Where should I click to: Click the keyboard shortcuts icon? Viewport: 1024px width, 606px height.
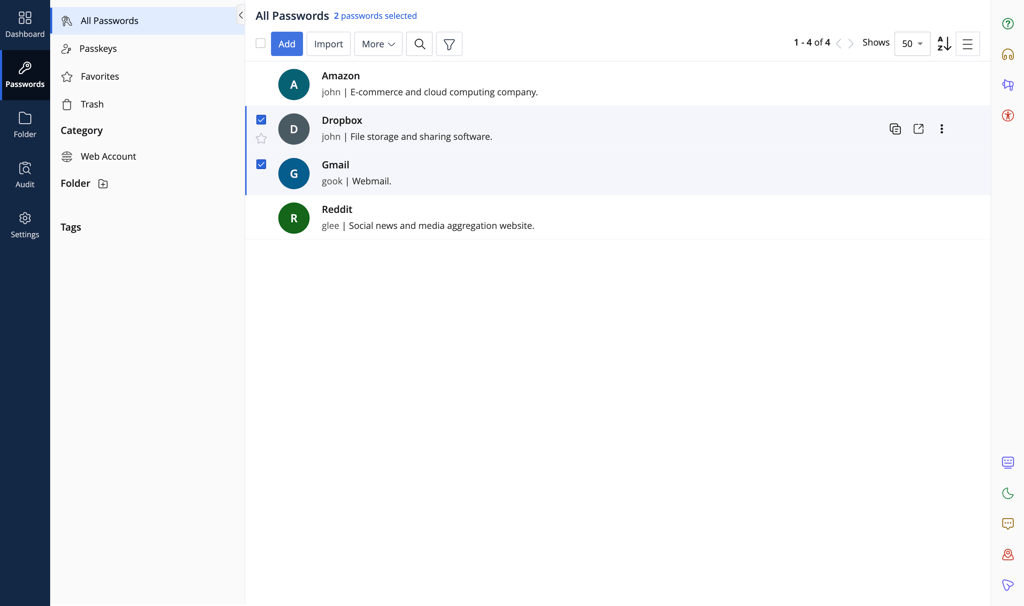1008,462
